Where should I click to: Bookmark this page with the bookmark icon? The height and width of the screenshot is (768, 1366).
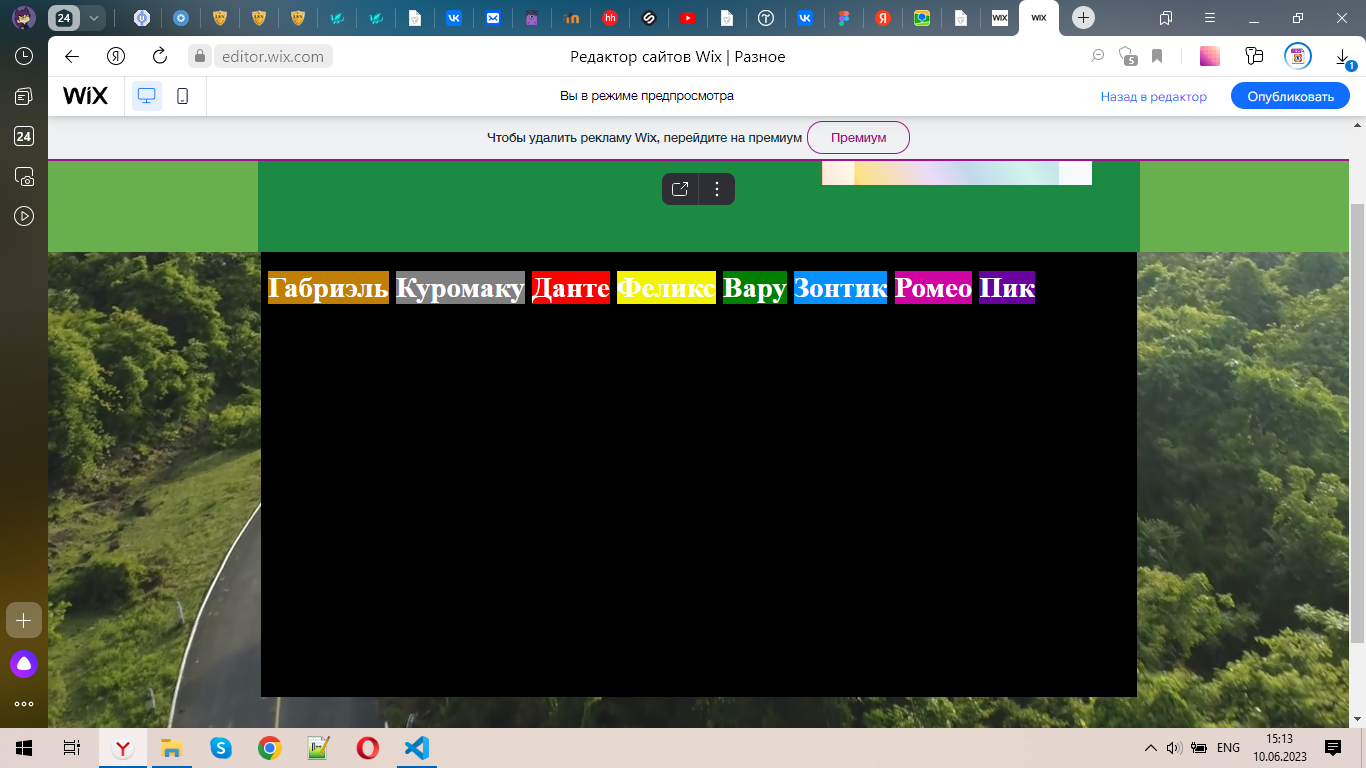(x=1157, y=57)
